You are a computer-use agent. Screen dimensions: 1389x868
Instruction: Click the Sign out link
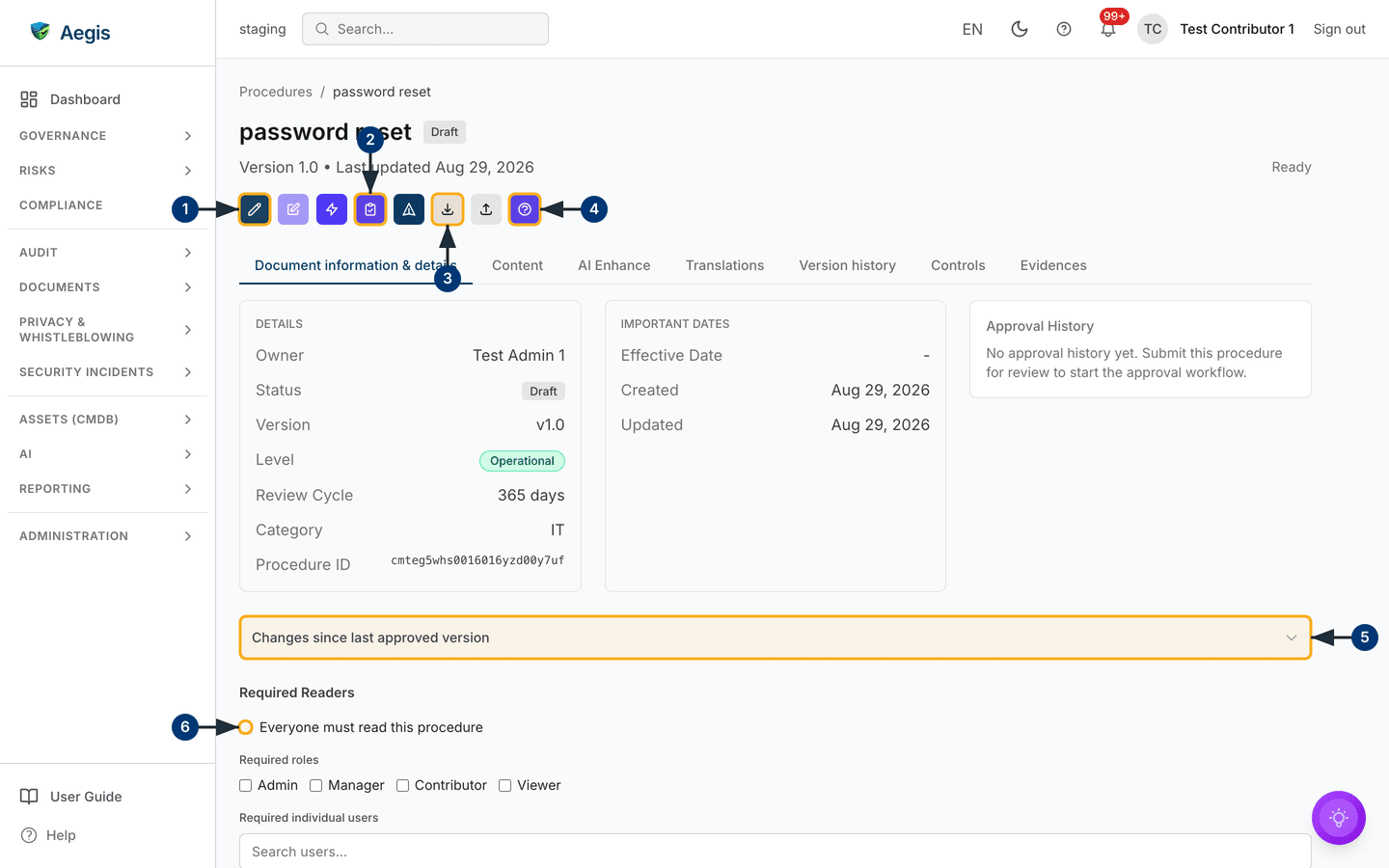1339,29
